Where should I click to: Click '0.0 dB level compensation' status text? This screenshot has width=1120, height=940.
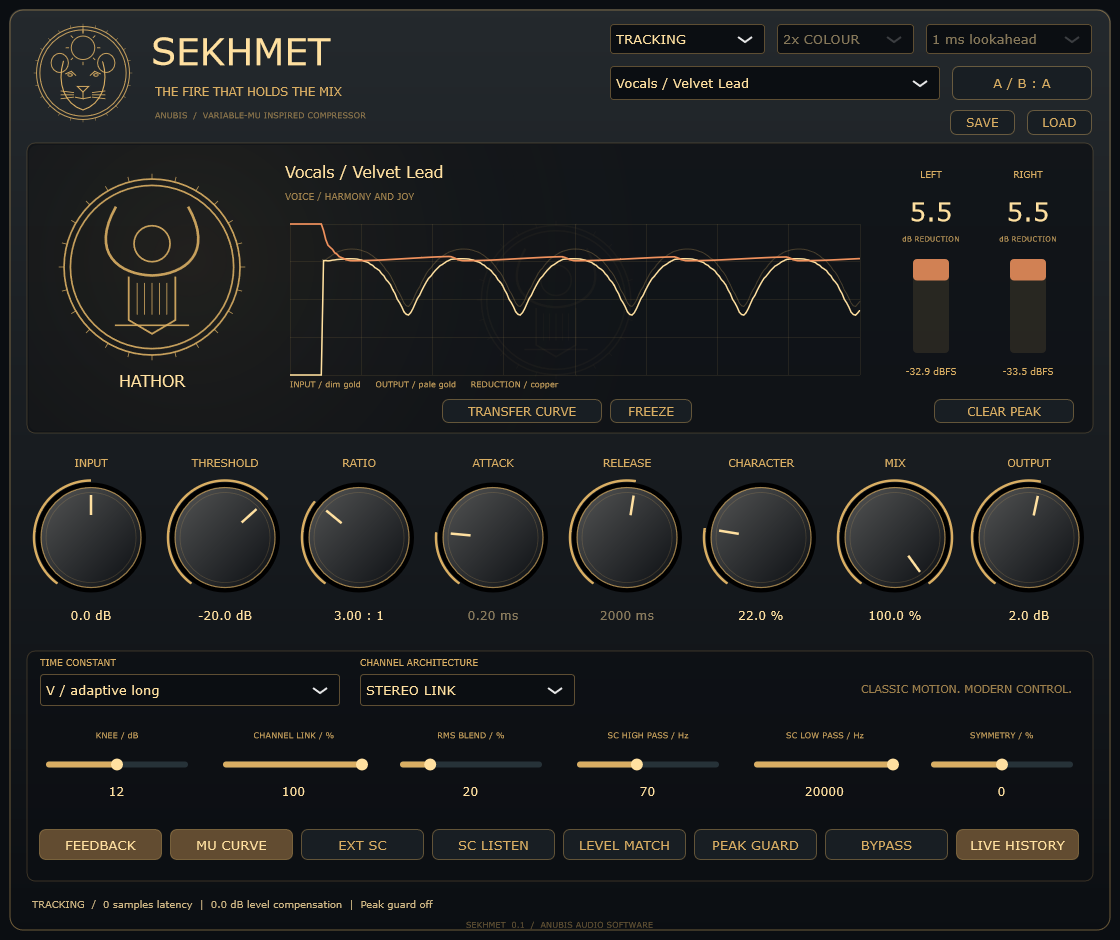276,904
